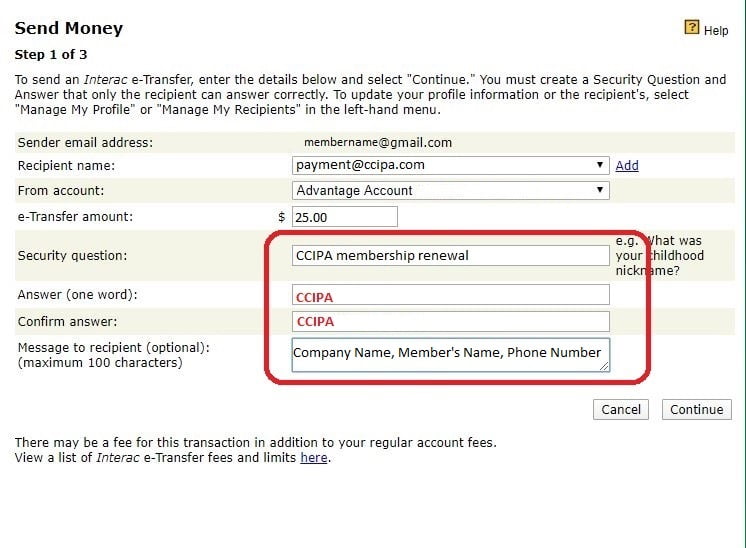746x548 pixels.
Task: Click the Advantage Account combo box
Action: click(x=450, y=190)
